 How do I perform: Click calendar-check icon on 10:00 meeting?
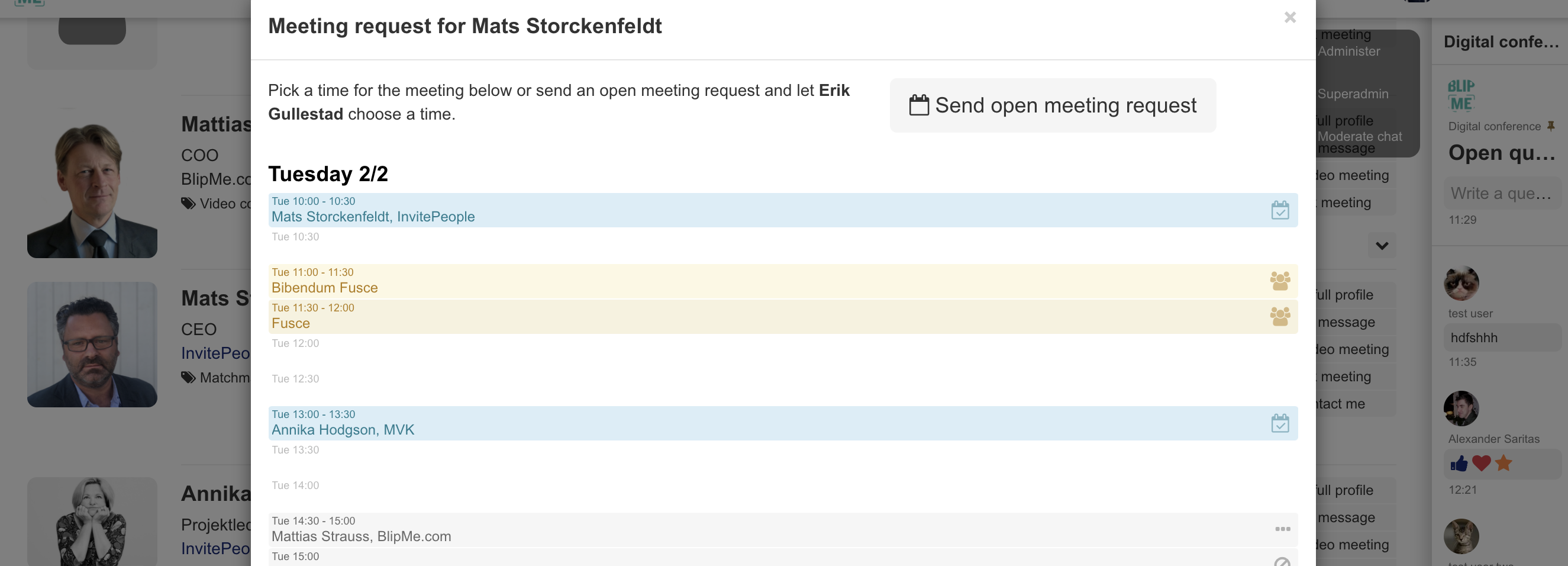(1280, 210)
